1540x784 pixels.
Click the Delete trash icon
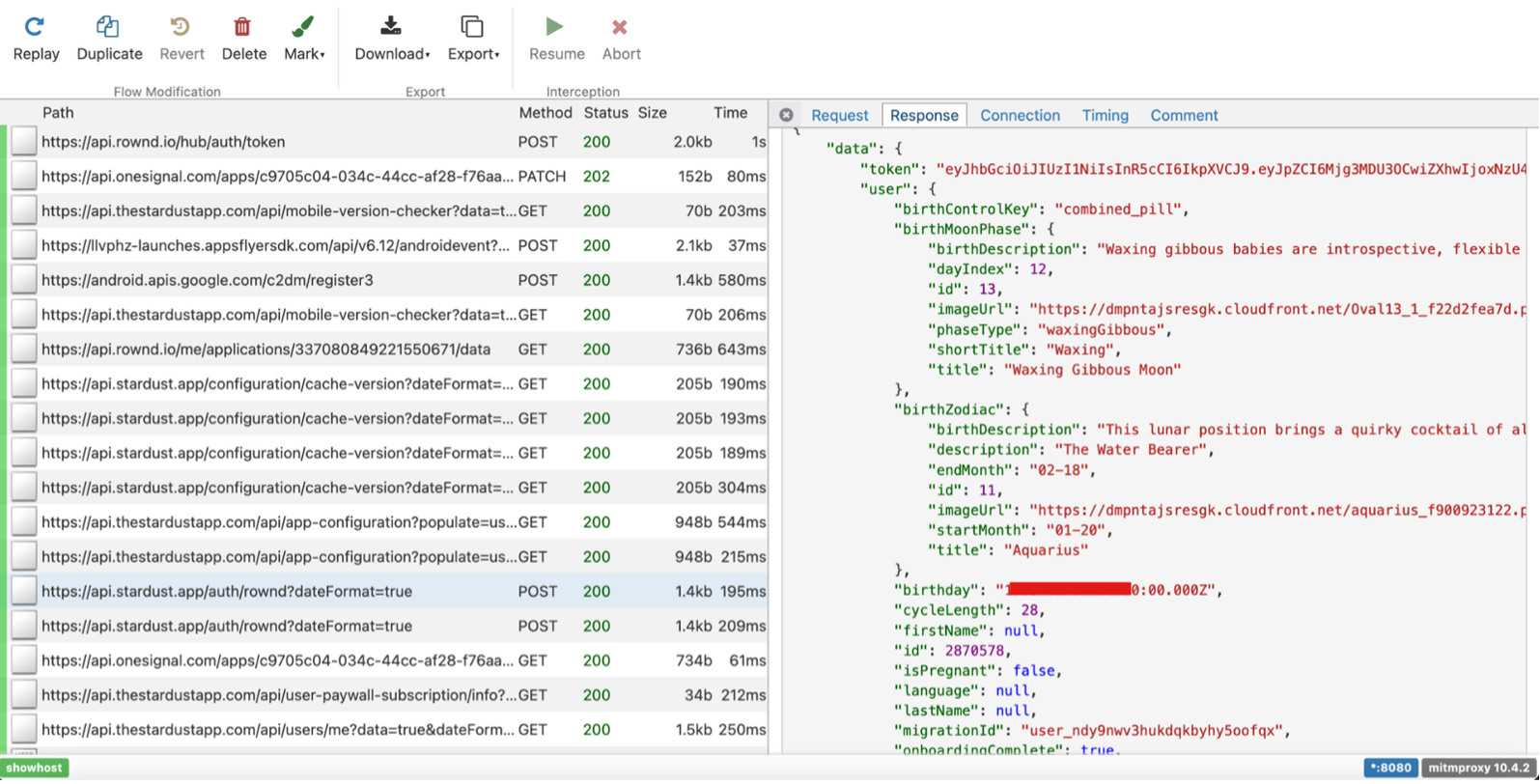click(243, 27)
